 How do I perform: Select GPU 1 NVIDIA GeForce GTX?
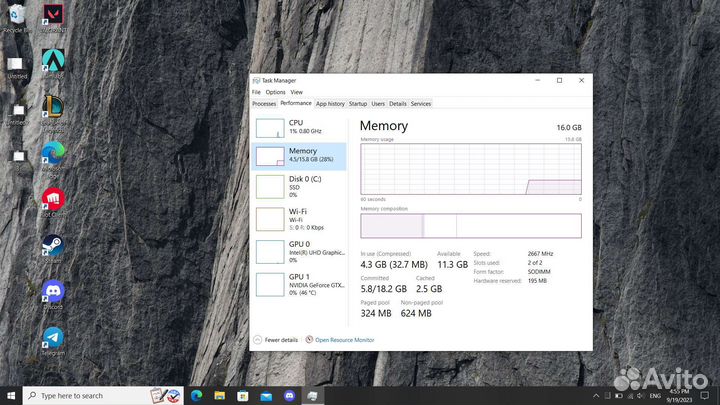(299, 284)
